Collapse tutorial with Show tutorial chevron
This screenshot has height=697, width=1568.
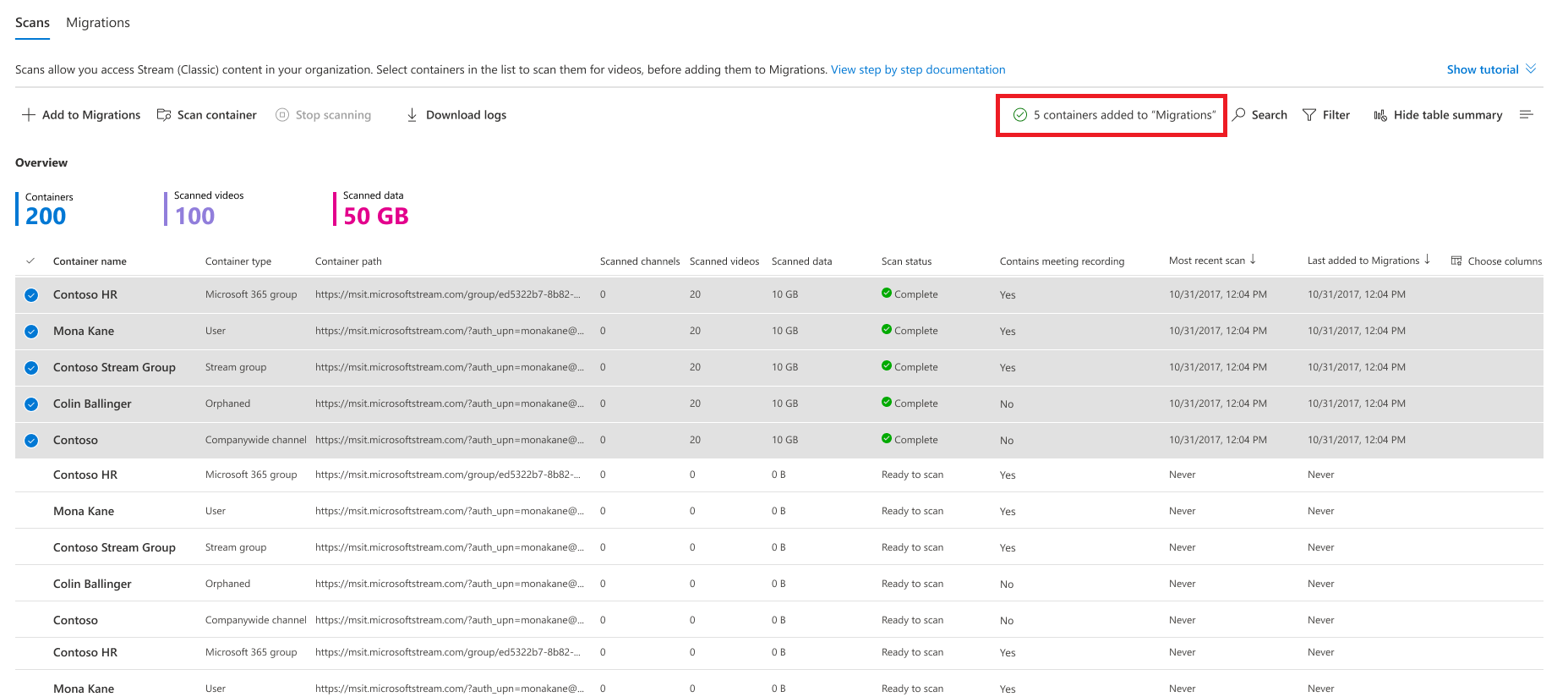point(1531,69)
